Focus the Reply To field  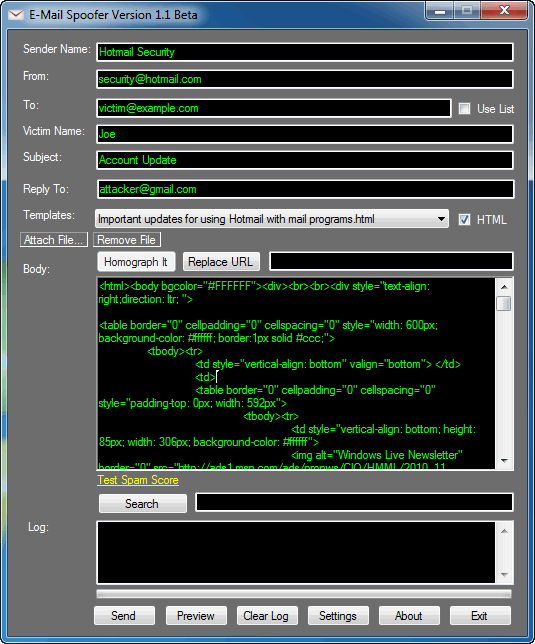click(x=305, y=189)
